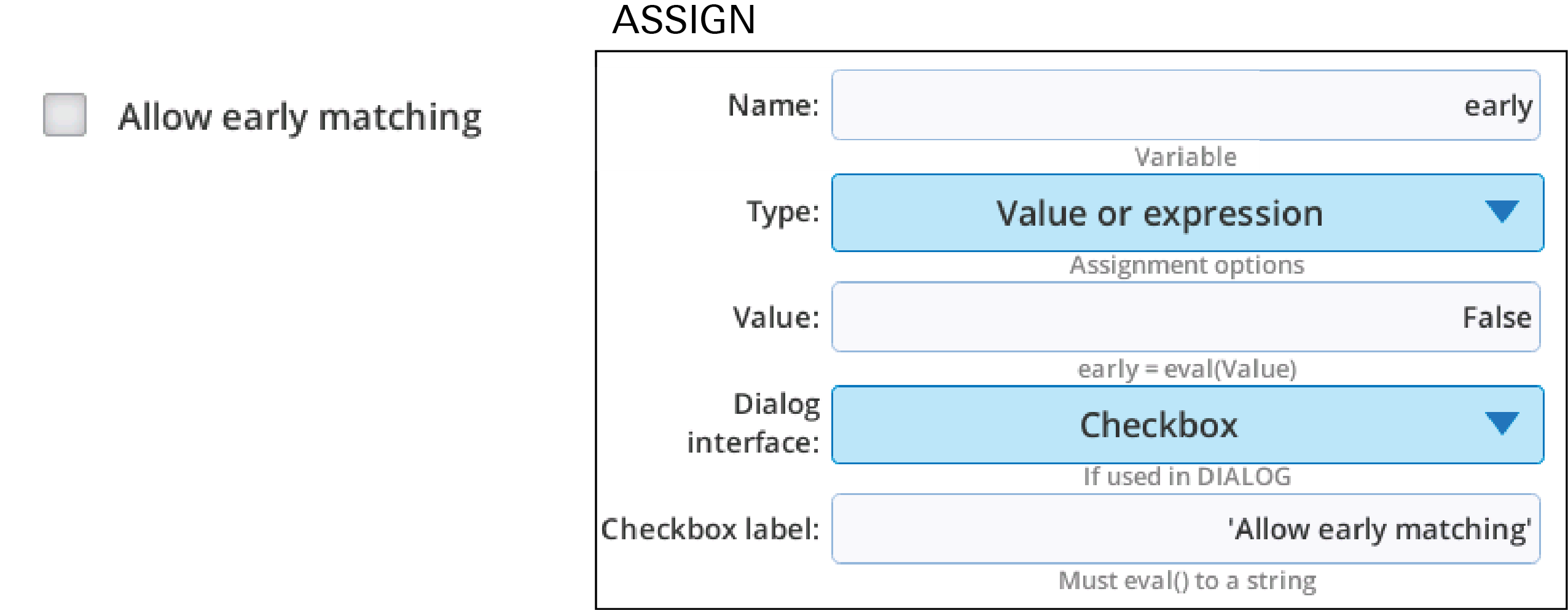The image size is (1568, 610).
Task: Click the blue arrow on Type dropdown
Action: (x=1502, y=212)
